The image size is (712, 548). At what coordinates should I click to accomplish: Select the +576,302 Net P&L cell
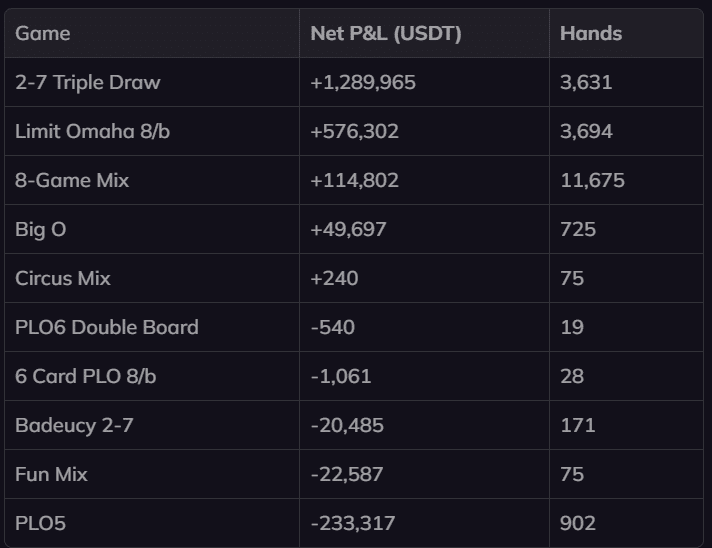[355, 131]
